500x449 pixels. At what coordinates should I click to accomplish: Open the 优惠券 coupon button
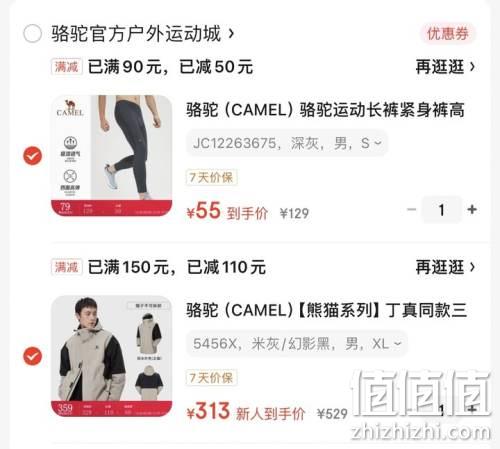pyautogui.click(x=448, y=34)
